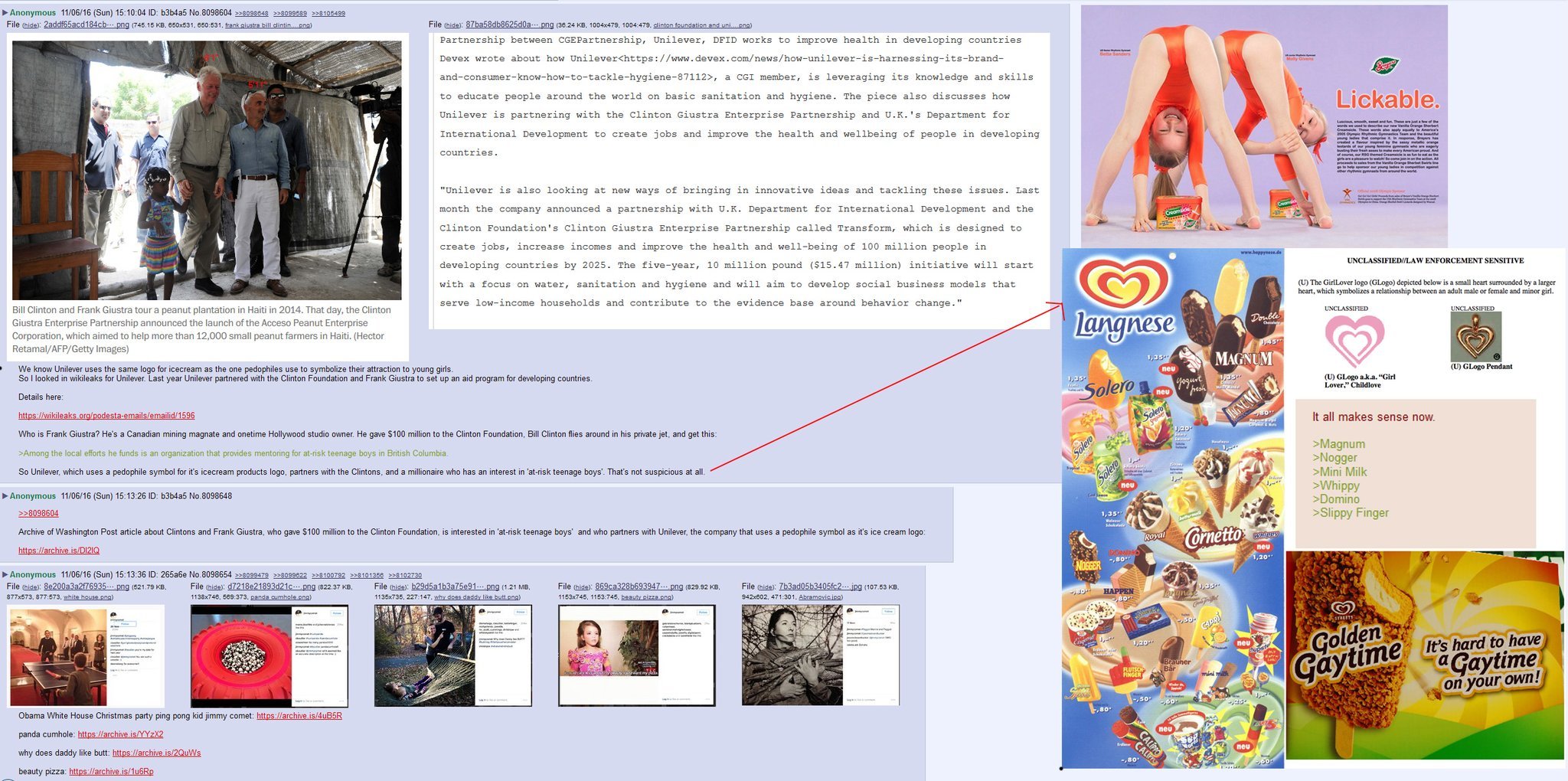Image resolution: width=1568 pixels, height=781 pixels.
Task: Open archive.is/1u6Rp link
Action: click(x=111, y=772)
